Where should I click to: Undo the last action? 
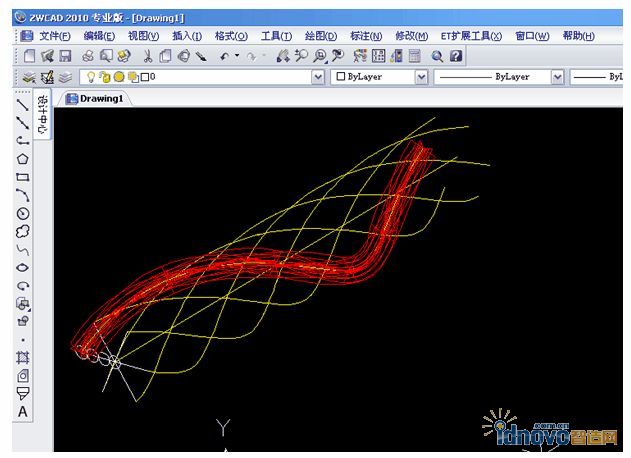[x=225, y=56]
